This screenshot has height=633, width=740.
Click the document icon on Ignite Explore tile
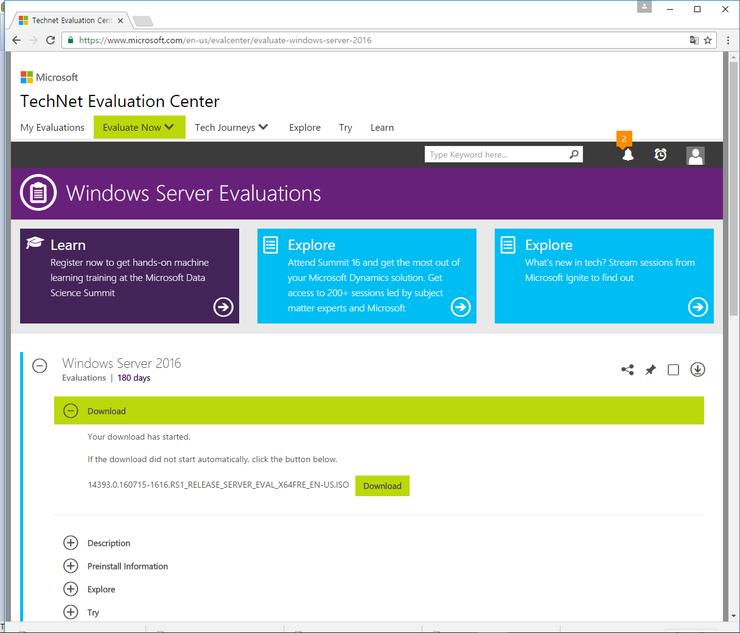508,245
